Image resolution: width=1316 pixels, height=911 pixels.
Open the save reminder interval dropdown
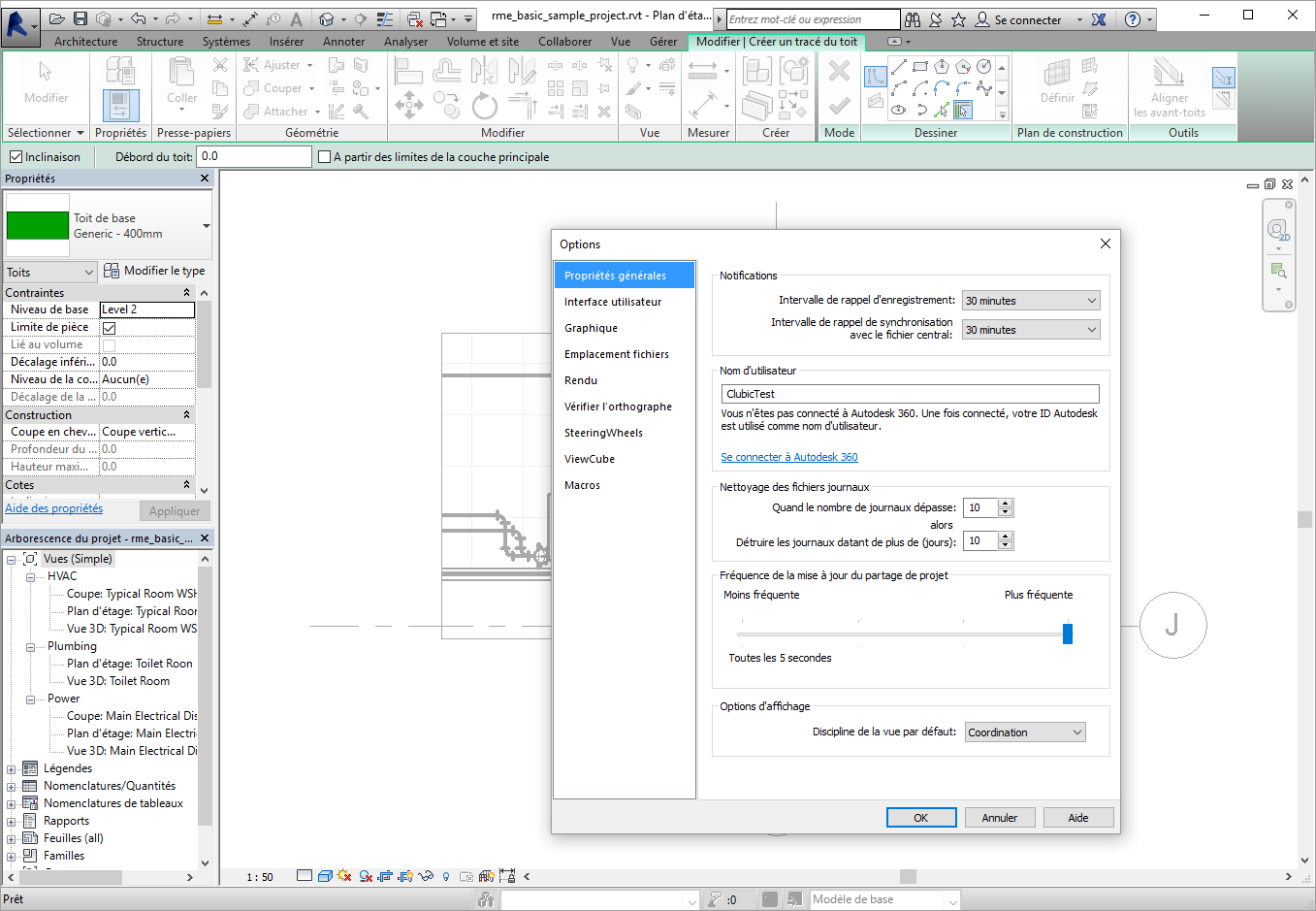click(1031, 301)
